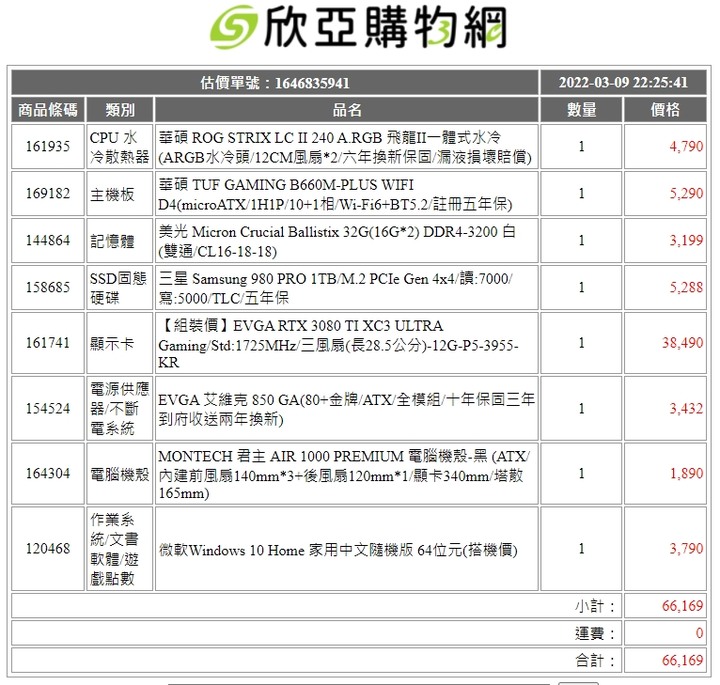
Task: Click the 類別 column header
Action: coord(119,110)
